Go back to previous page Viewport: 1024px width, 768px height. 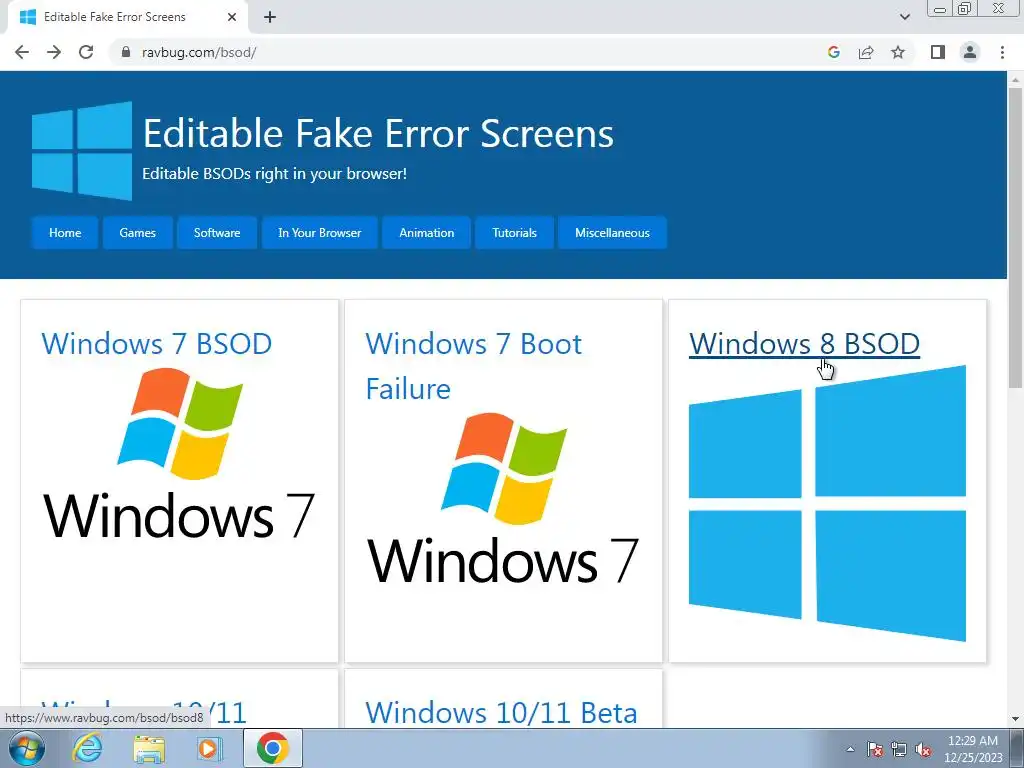[22, 52]
